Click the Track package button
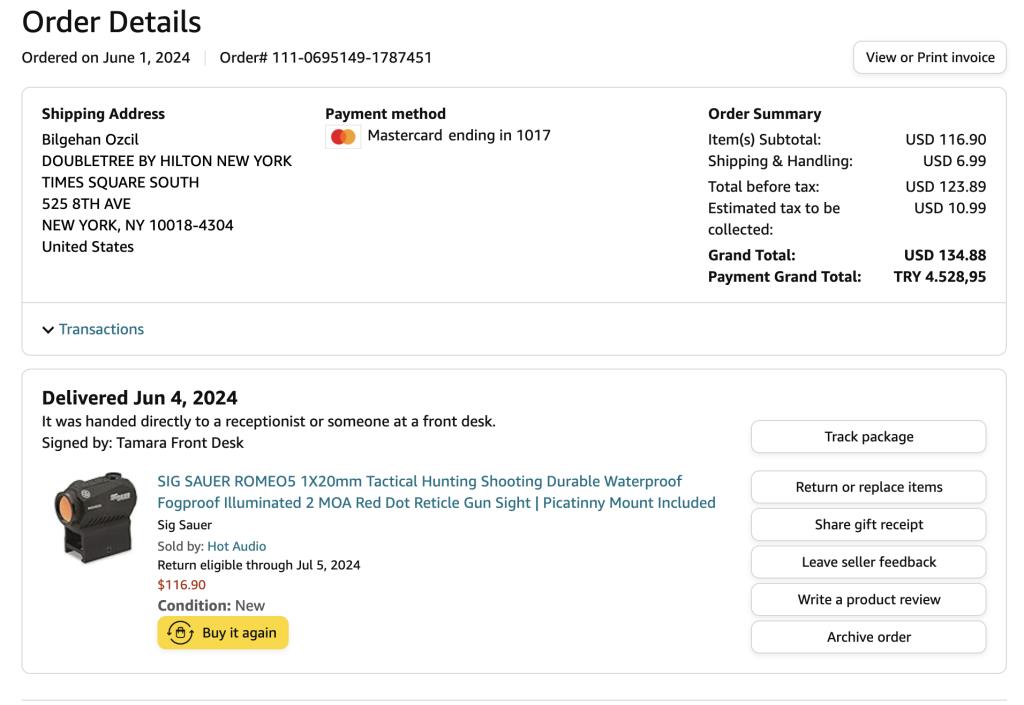 (868, 437)
